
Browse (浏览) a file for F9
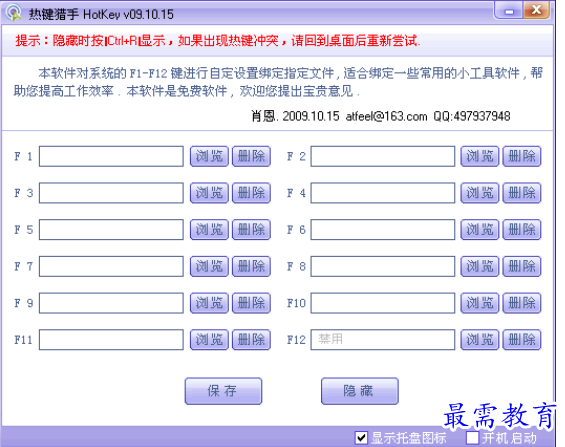(x=209, y=303)
